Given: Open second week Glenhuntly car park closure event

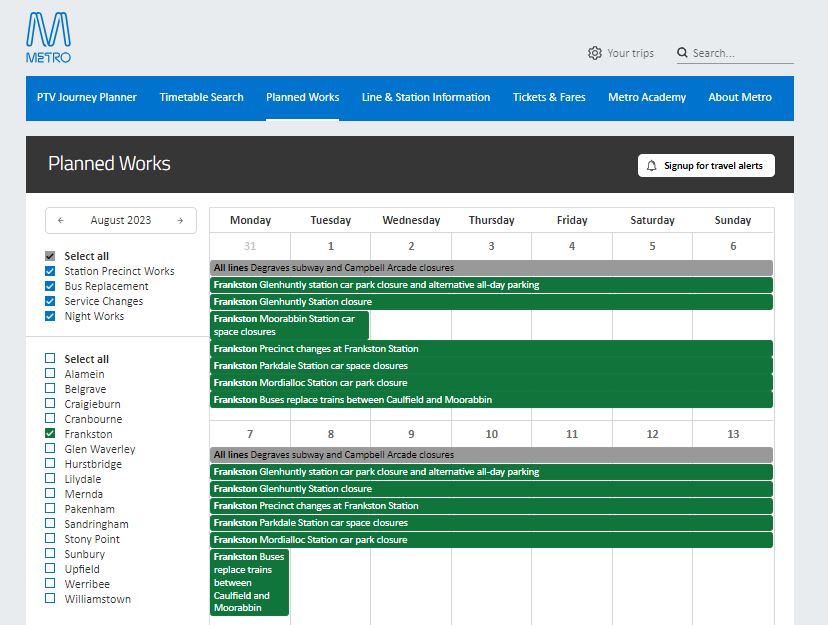Looking at the screenshot, I should pos(491,472).
